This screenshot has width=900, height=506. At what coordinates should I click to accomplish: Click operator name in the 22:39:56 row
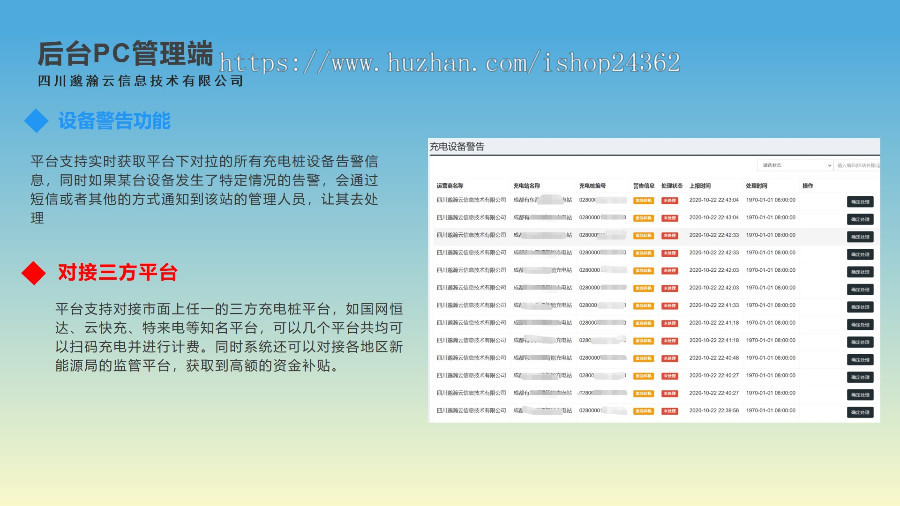pos(471,411)
